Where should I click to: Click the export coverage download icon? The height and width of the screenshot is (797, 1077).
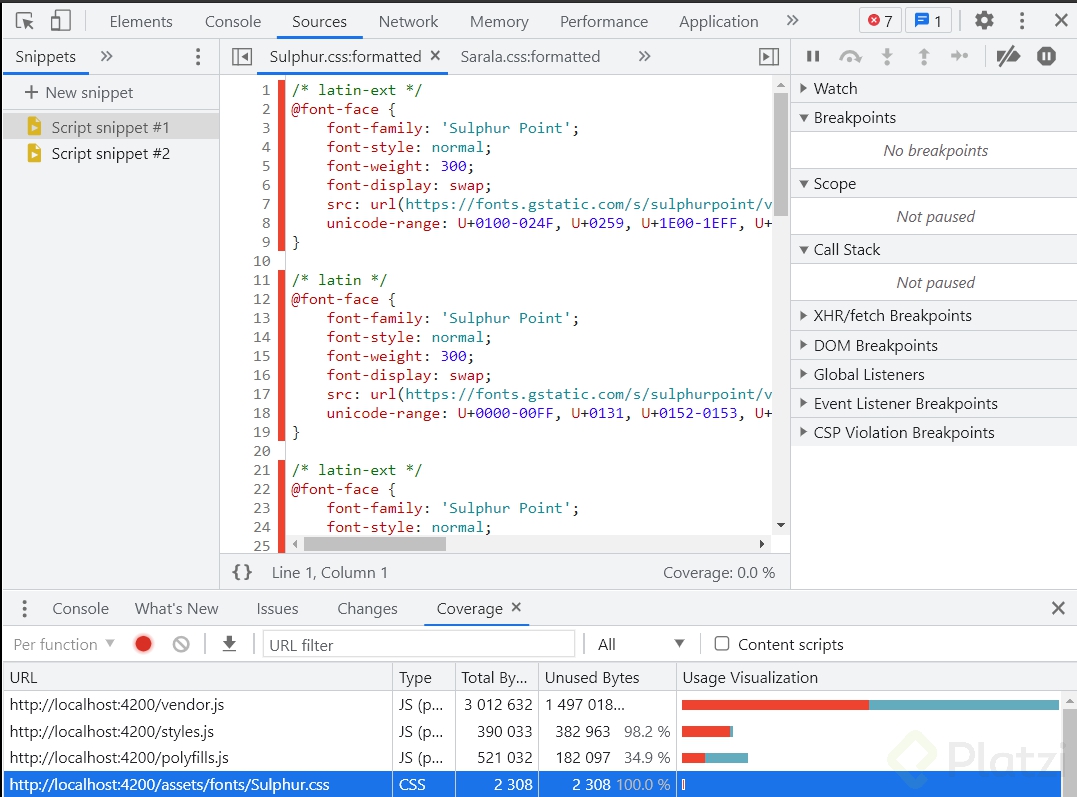pyautogui.click(x=229, y=644)
